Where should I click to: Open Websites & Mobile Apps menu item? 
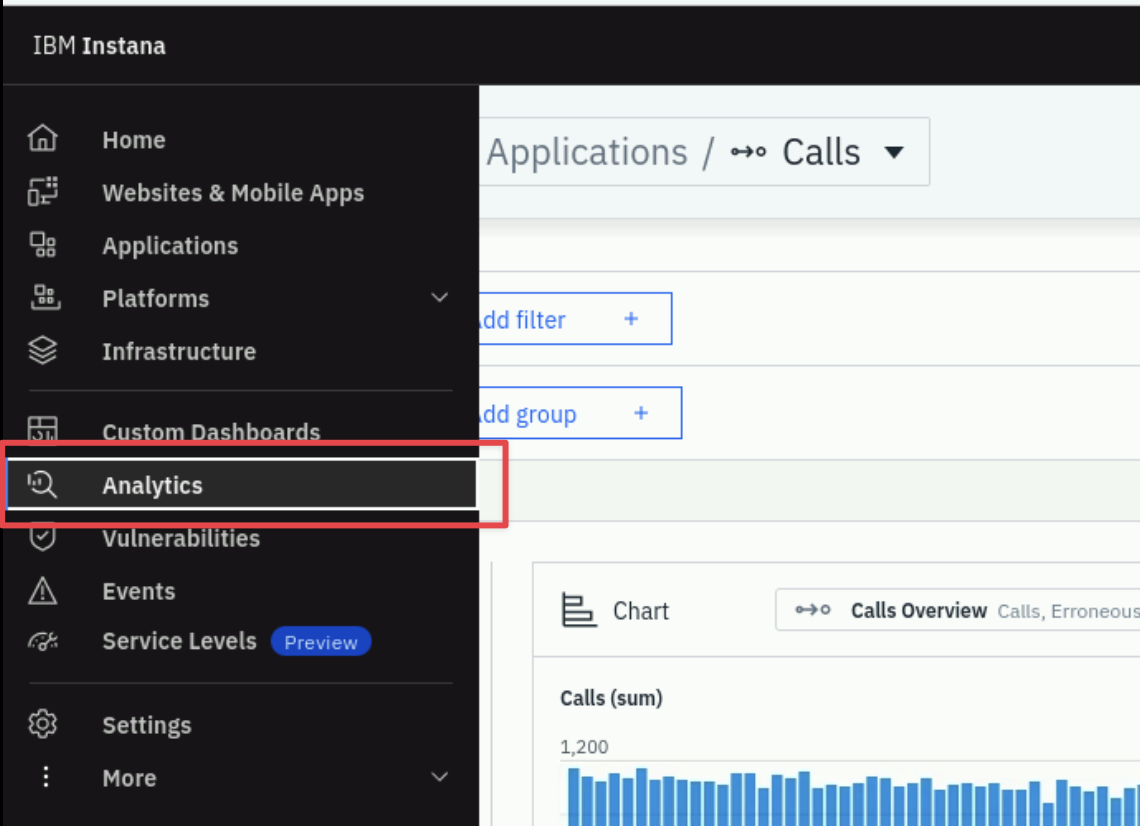239,192
